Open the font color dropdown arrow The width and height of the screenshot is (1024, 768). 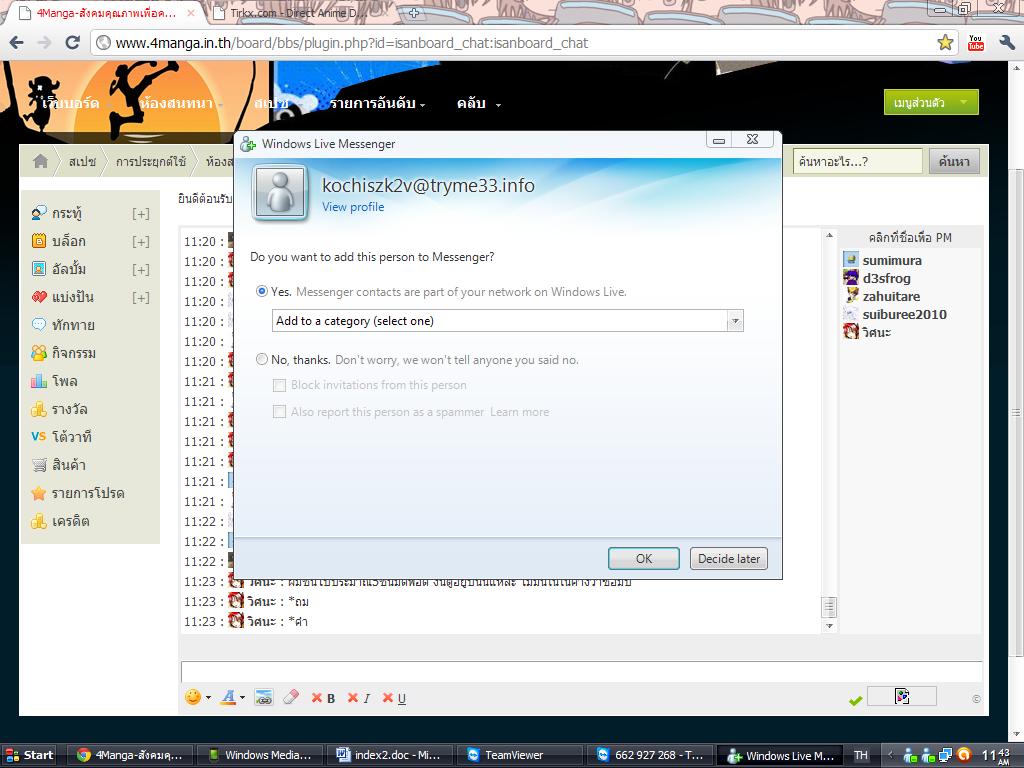click(242, 697)
